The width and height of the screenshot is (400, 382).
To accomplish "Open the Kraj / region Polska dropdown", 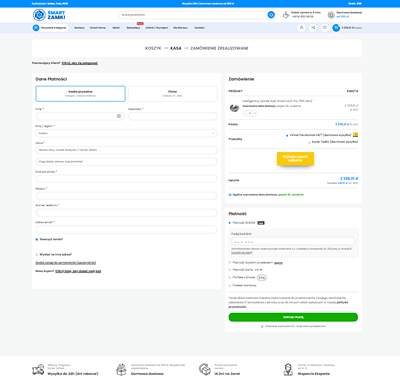I will [127, 133].
